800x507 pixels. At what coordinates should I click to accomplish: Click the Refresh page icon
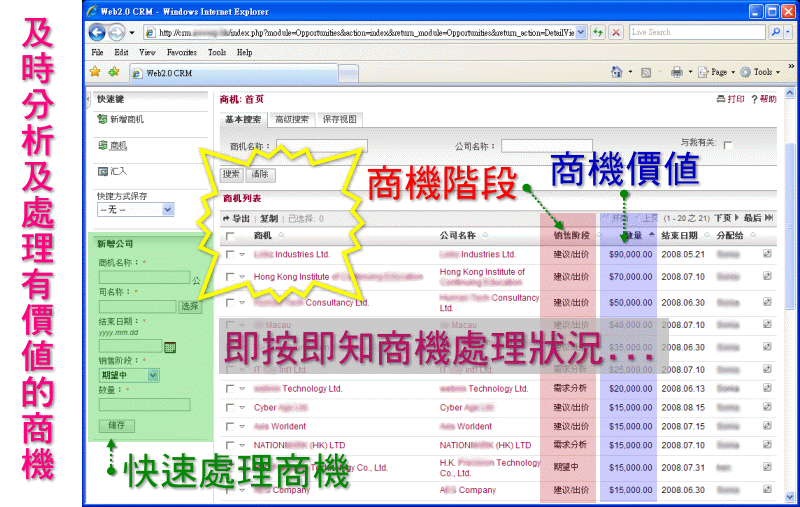click(x=597, y=32)
